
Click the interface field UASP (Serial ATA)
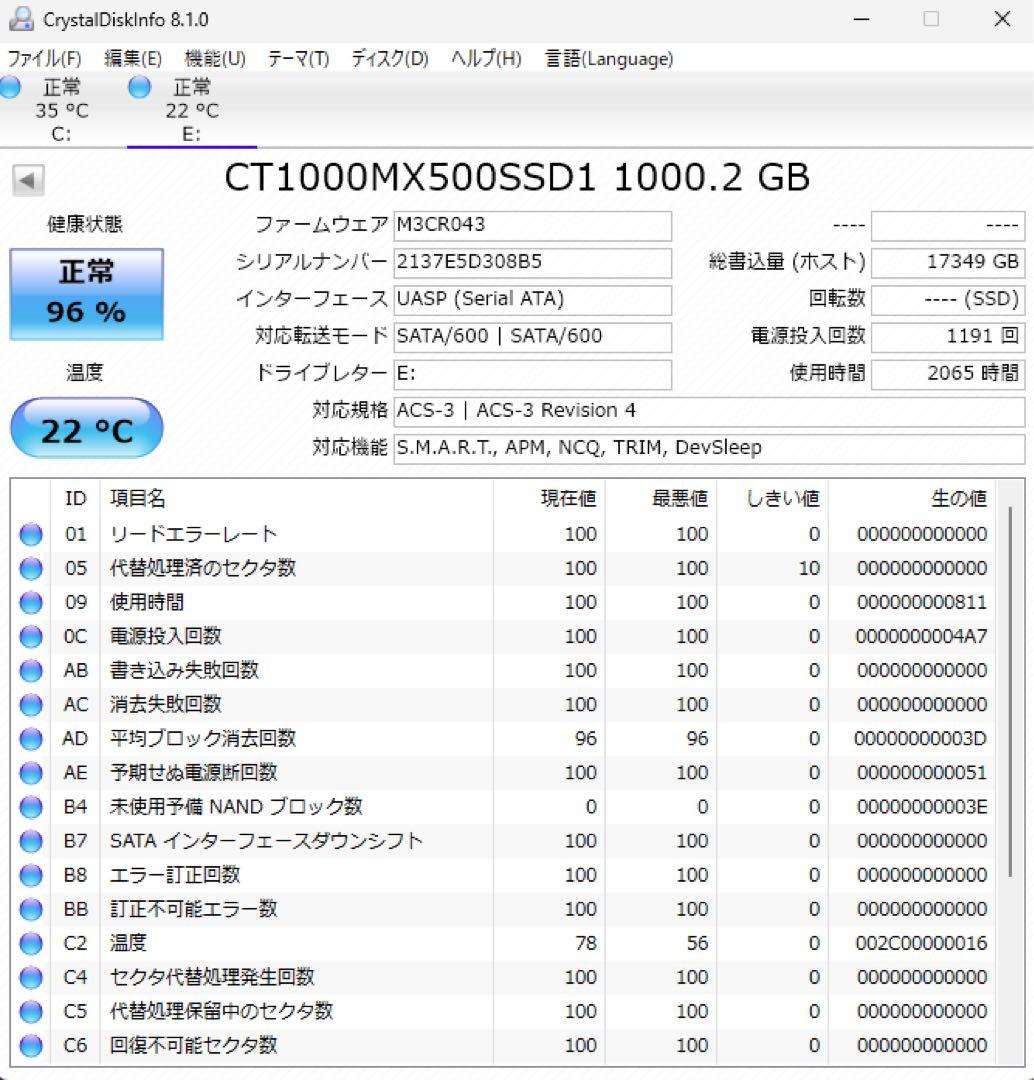pos(532,300)
